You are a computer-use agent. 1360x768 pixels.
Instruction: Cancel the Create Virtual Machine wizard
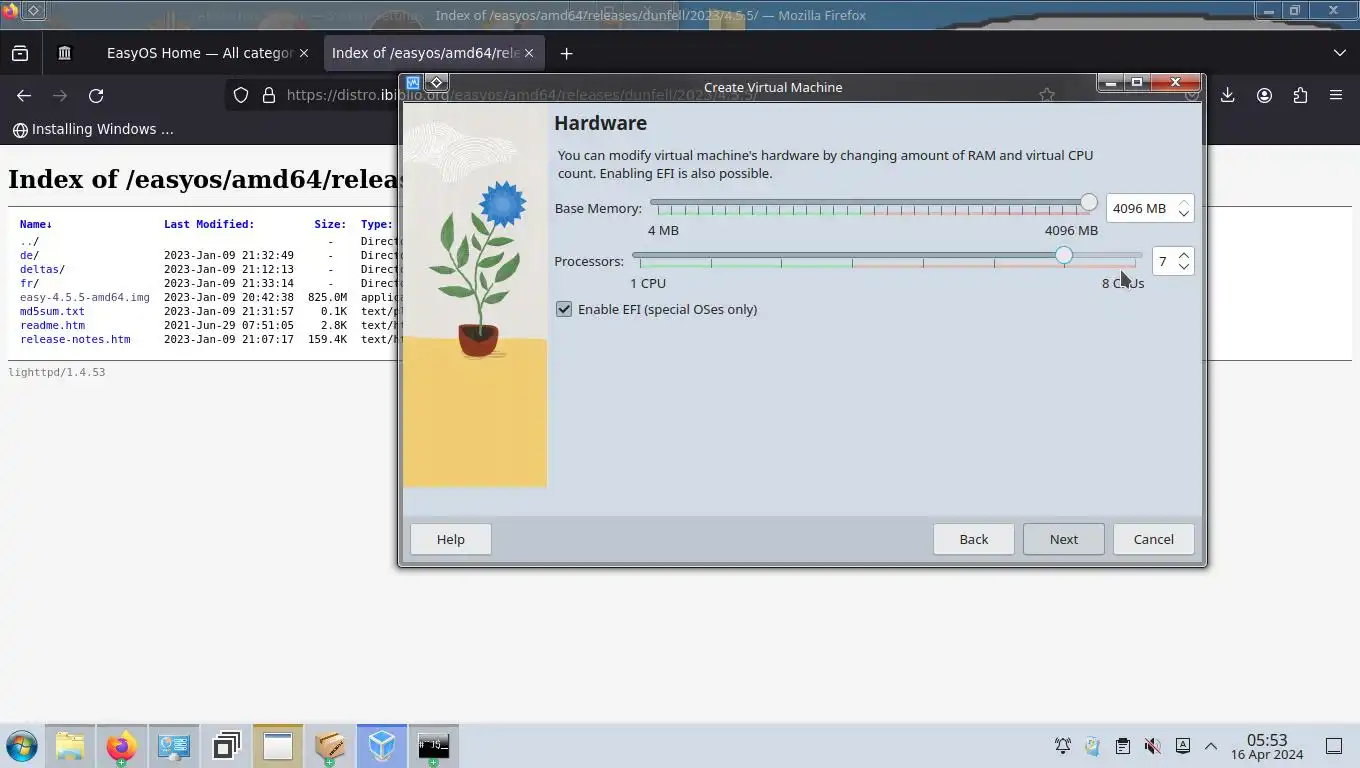tap(1154, 539)
